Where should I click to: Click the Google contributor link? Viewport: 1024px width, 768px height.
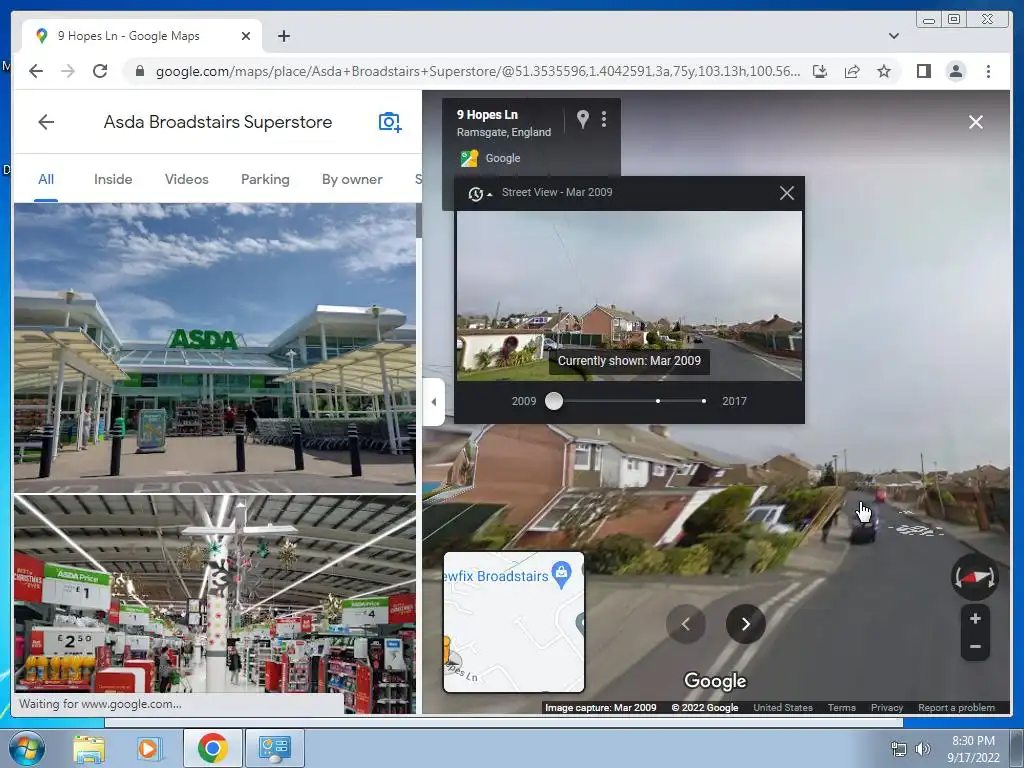(503, 158)
